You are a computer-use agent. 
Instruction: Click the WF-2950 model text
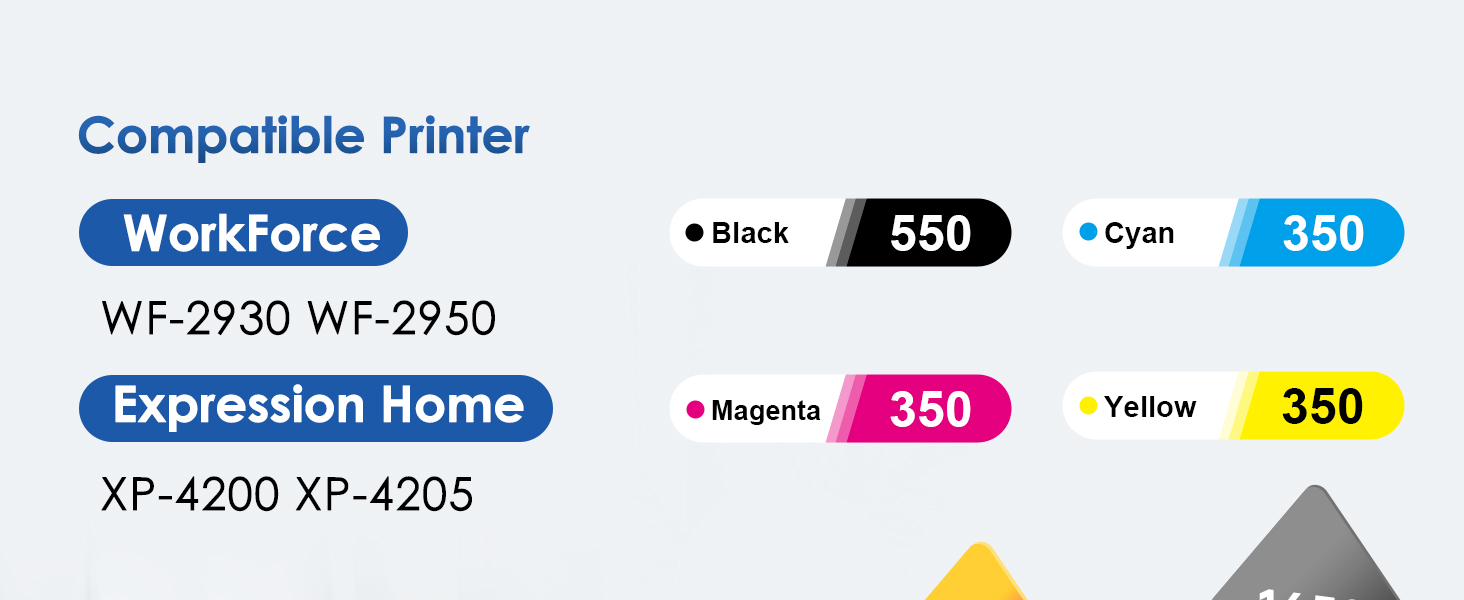coord(402,319)
